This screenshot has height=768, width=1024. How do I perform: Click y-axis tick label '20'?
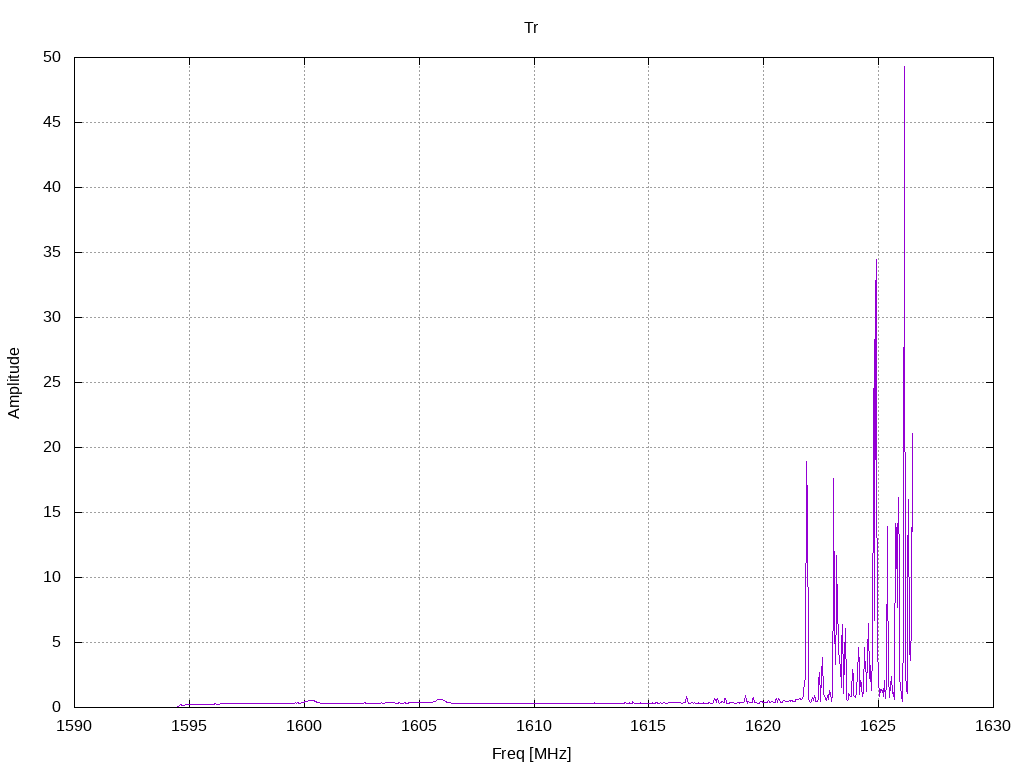(52, 447)
